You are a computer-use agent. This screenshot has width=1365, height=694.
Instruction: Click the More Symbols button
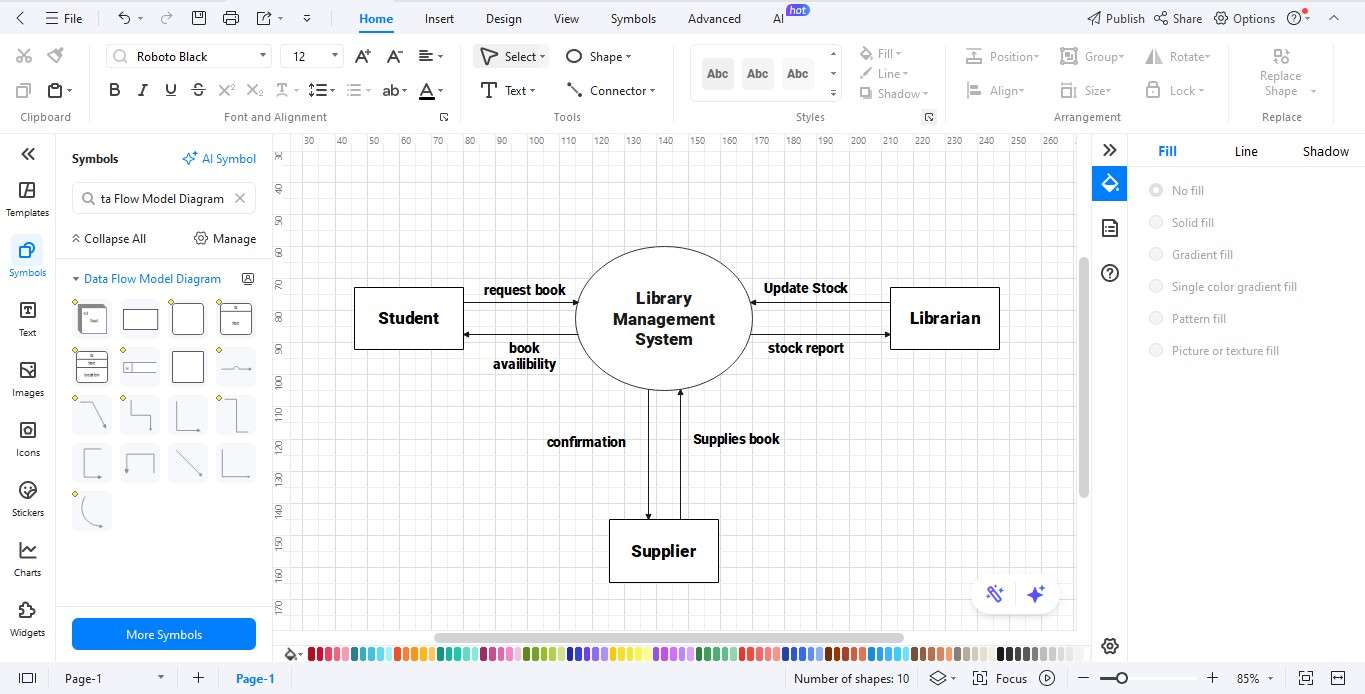click(164, 634)
